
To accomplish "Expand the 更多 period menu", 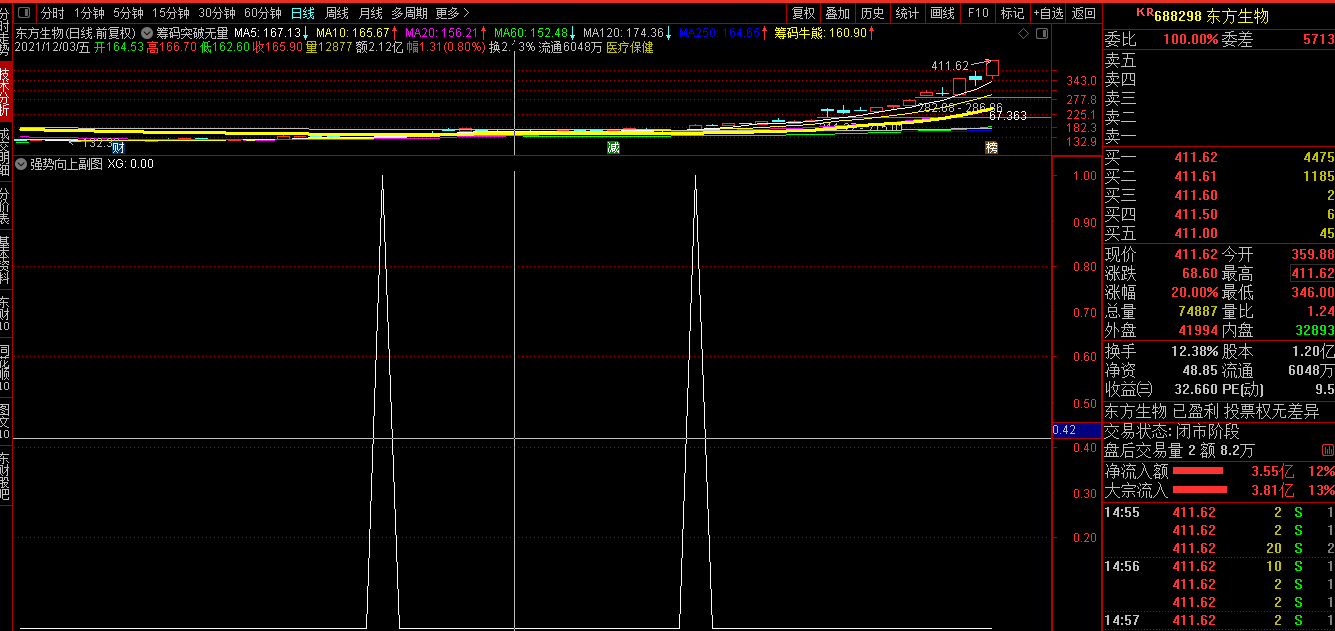I will tap(452, 13).
